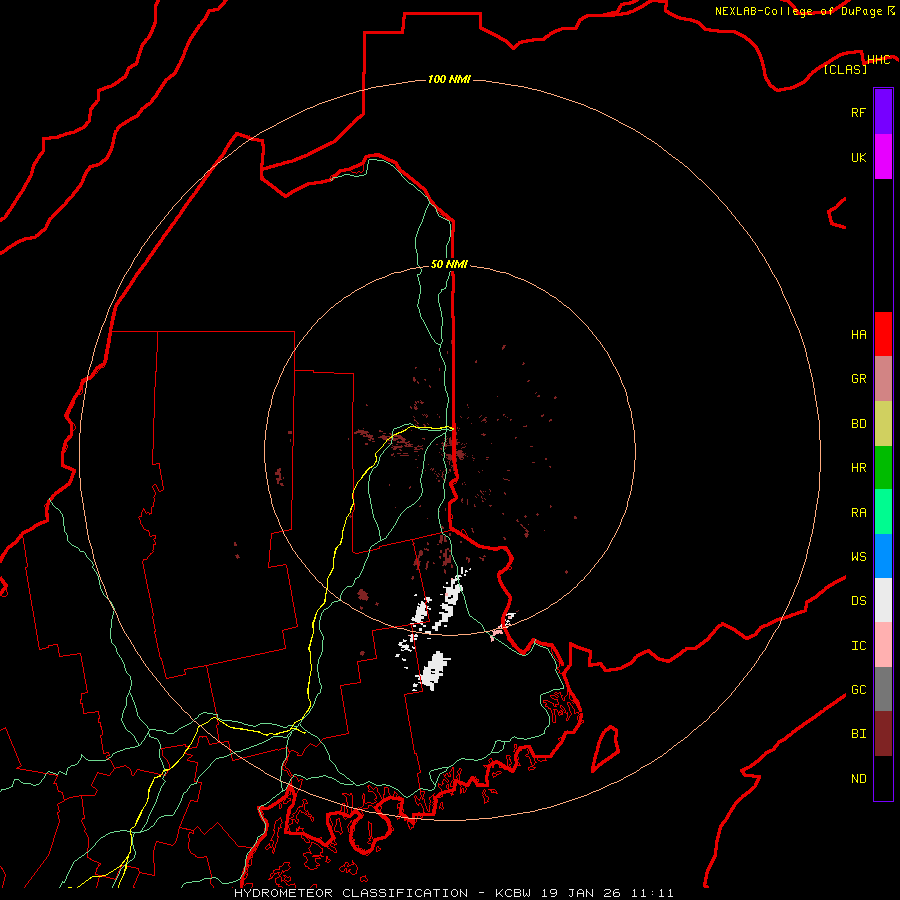
Task: Click the HA red legend swatch
Action: pyautogui.click(x=883, y=334)
